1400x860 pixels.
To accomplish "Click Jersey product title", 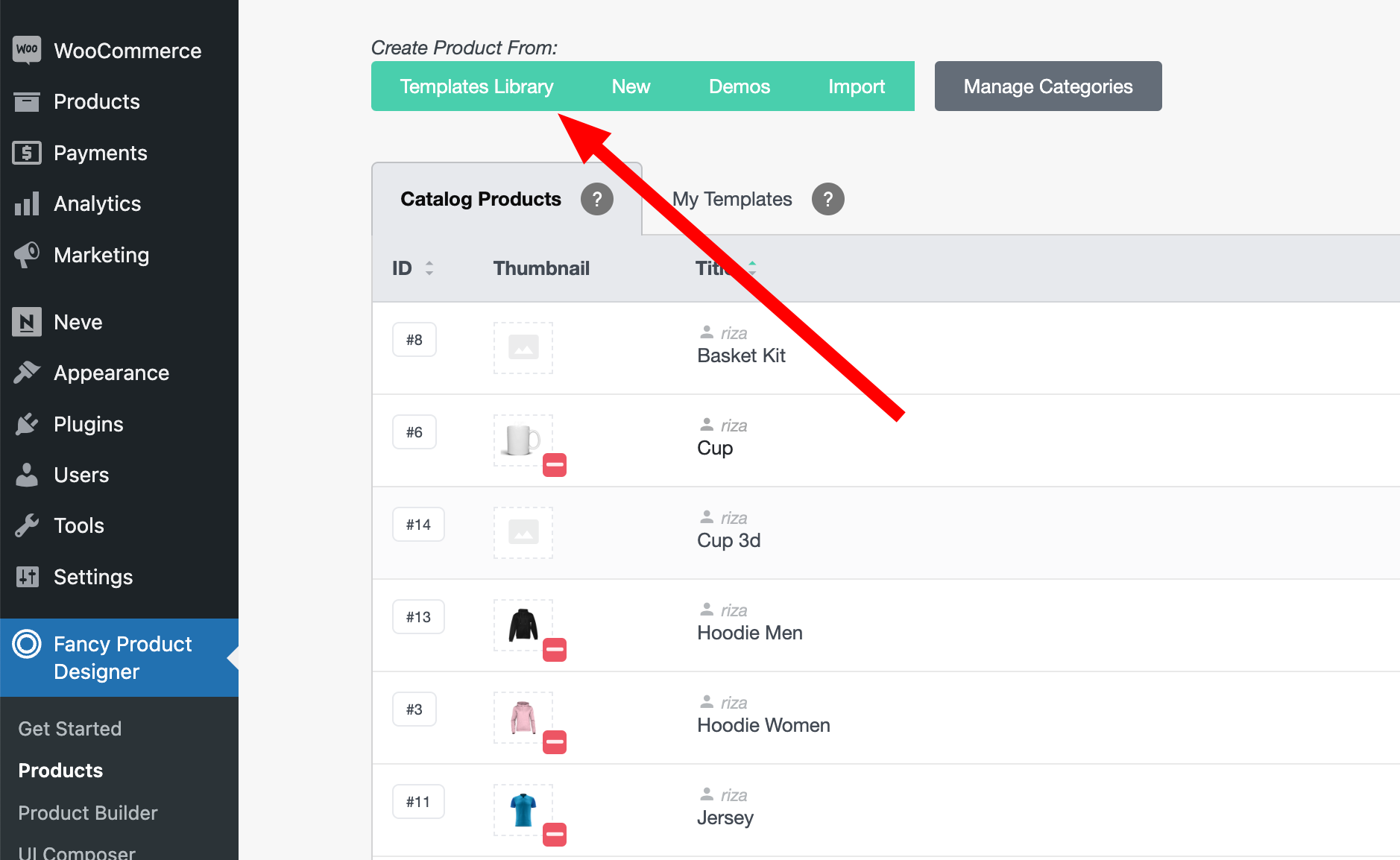I will pyautogui.click(x=725, y=818).
